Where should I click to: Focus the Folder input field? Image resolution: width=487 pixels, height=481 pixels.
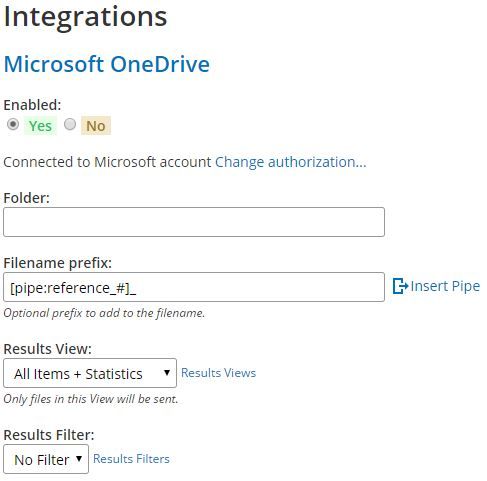point(194,222)
